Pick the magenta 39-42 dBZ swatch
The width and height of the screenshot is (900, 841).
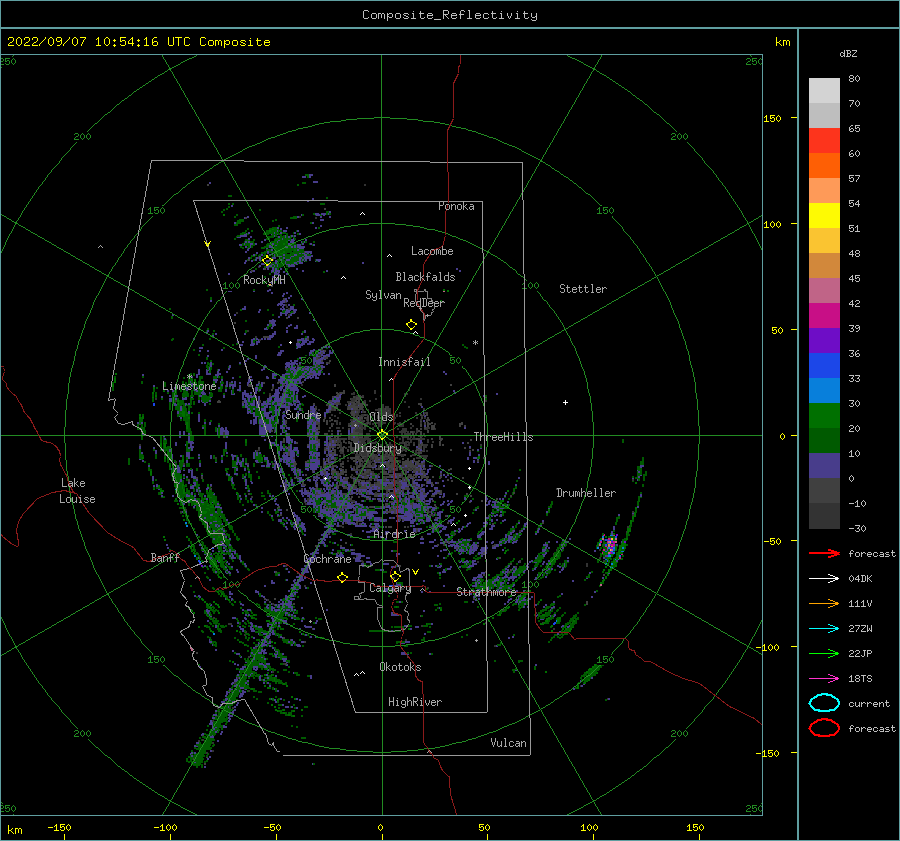click(x=824, y=315)
